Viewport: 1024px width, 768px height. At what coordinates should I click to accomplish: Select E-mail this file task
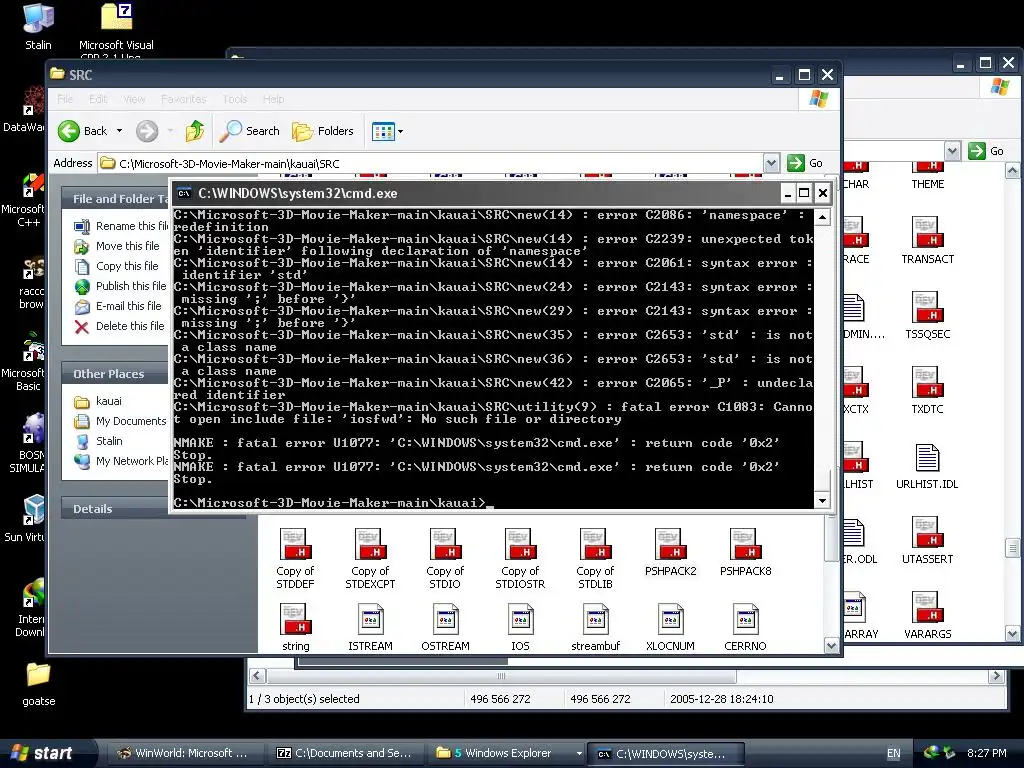pyautogui.click(x=118, y=306)
